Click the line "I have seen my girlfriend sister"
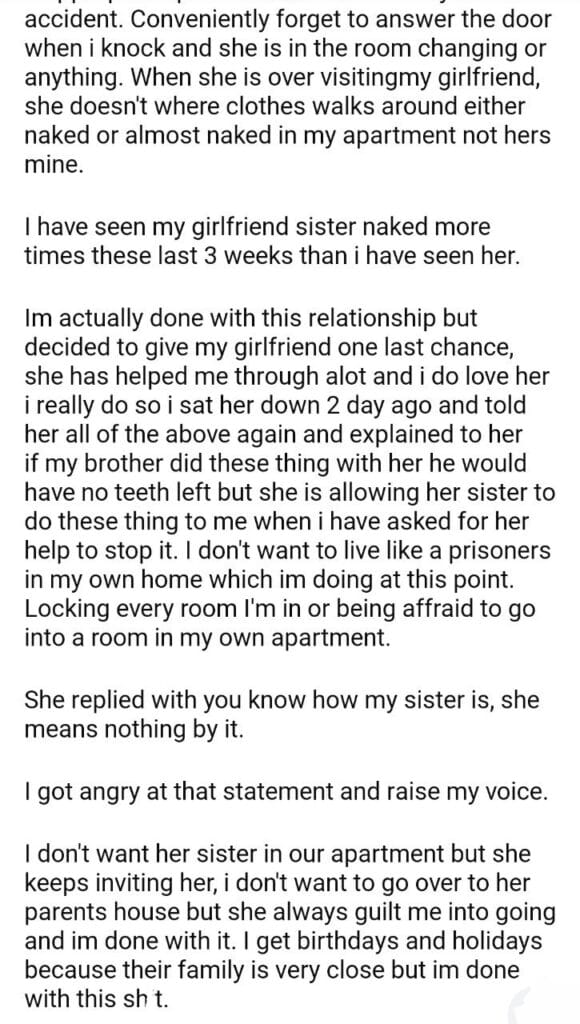The width and height of the screenshot is (580, 1024). [257, 227]
